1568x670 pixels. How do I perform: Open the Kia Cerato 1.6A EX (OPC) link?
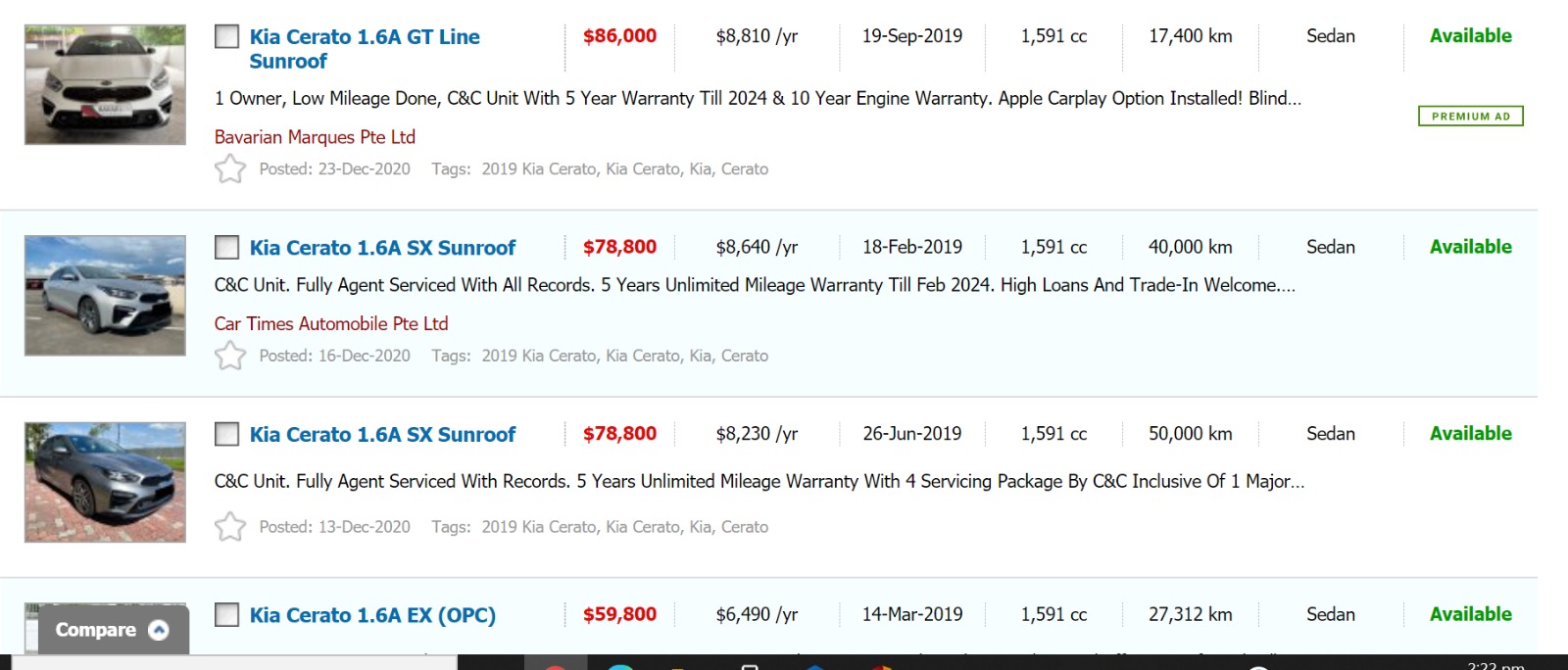click(x=372, y=615)
